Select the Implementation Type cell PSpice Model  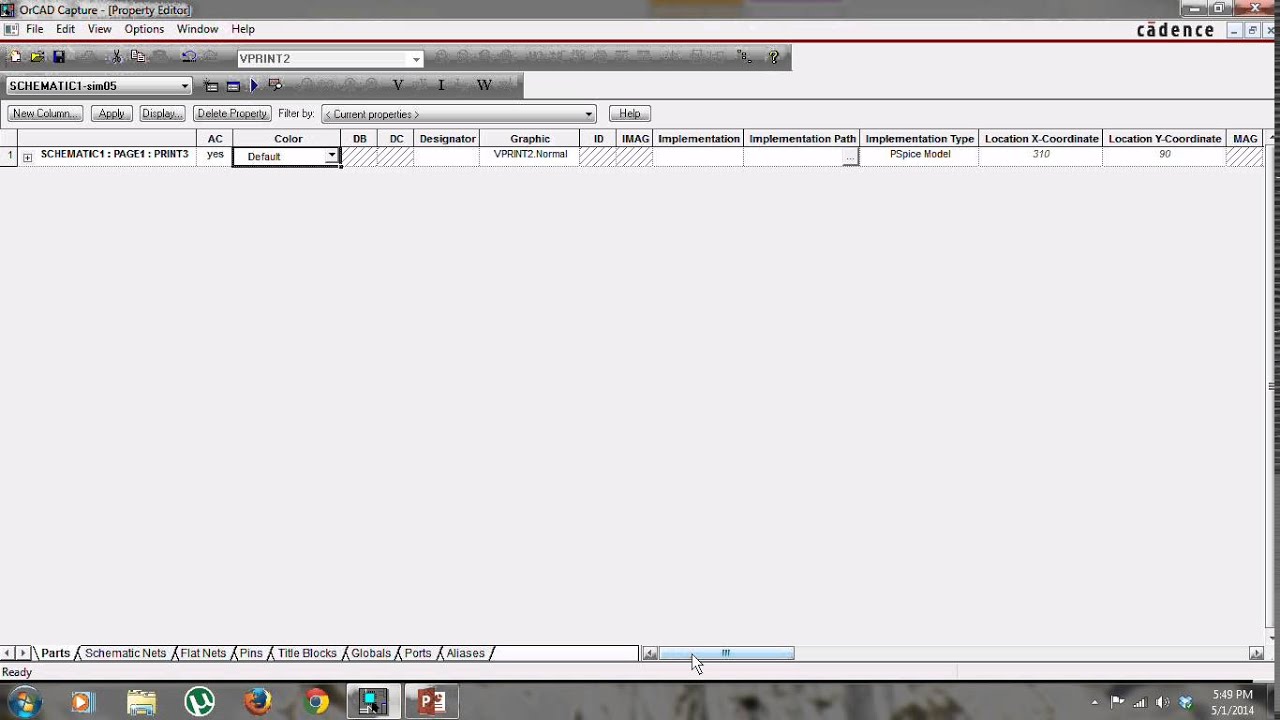920,155
